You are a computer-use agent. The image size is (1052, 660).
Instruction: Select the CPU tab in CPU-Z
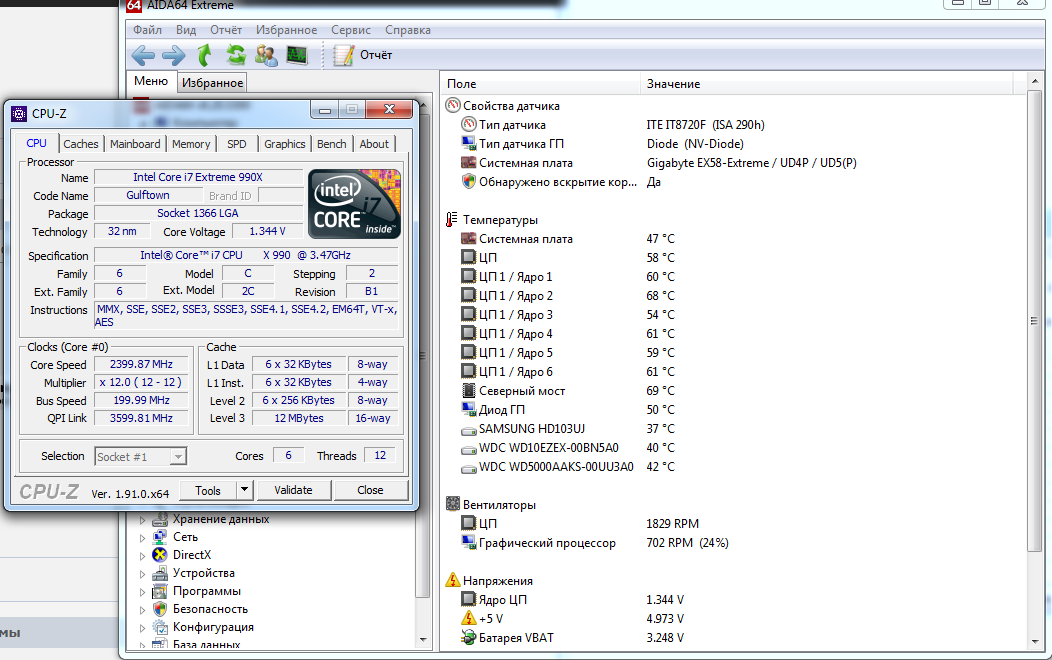[x=36, y=143]
